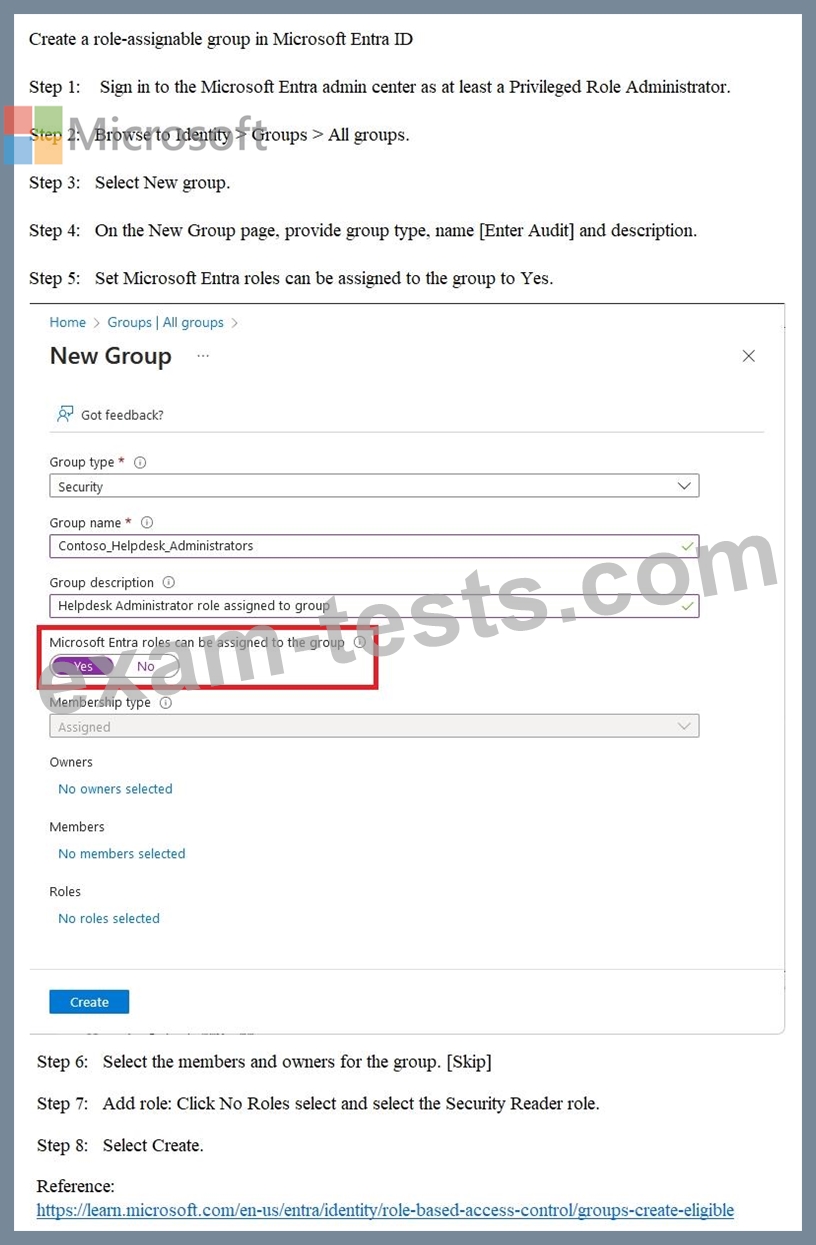Click the chevron after All groups breadcrumb
The width and height of the screenshot is (816, 1245).
click(235, 323)
